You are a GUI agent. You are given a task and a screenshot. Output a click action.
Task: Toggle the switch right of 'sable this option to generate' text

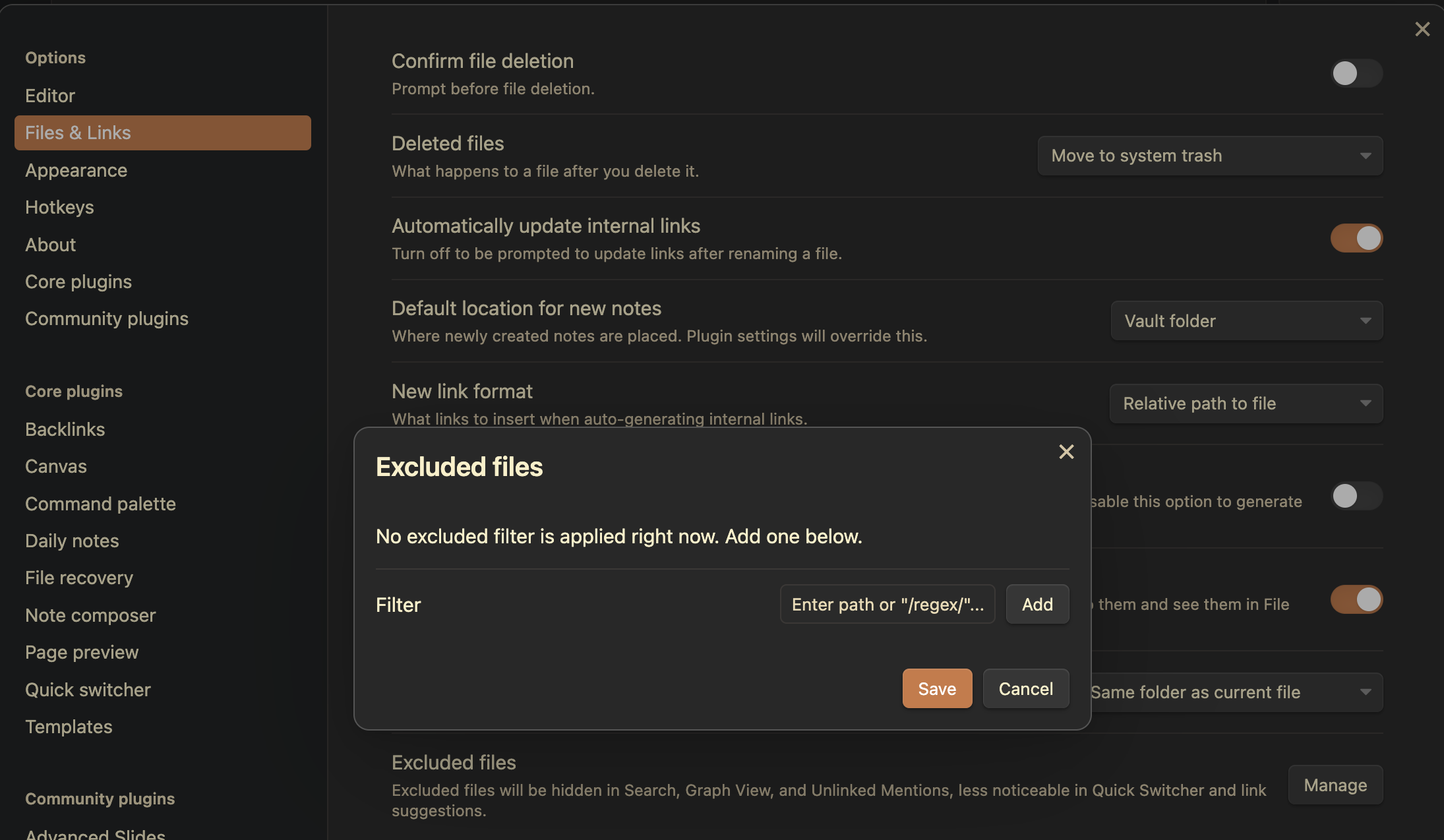click(x=1356, y=496)
